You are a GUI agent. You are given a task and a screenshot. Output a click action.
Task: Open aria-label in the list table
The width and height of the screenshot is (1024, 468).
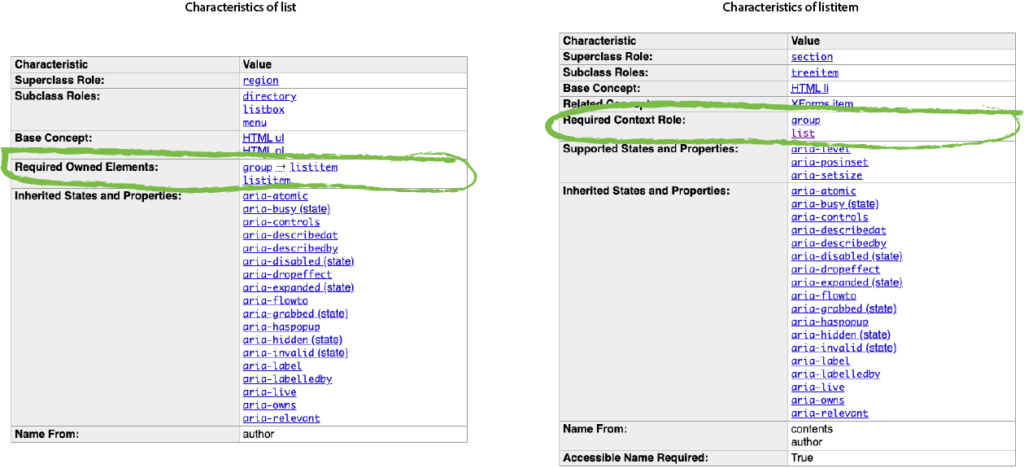[x=272, y=366]
